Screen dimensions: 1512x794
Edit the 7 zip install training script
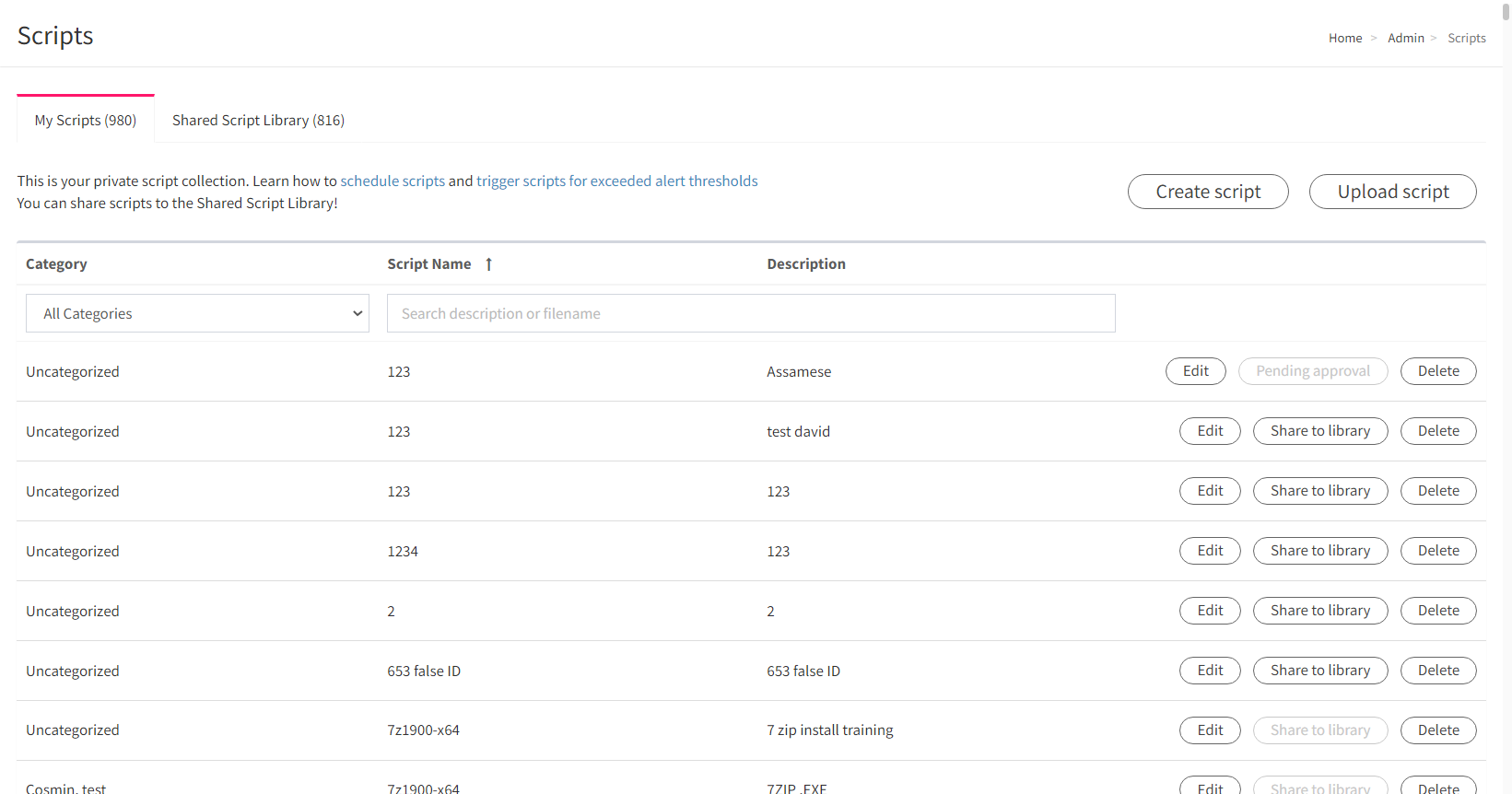[1210, 730]
